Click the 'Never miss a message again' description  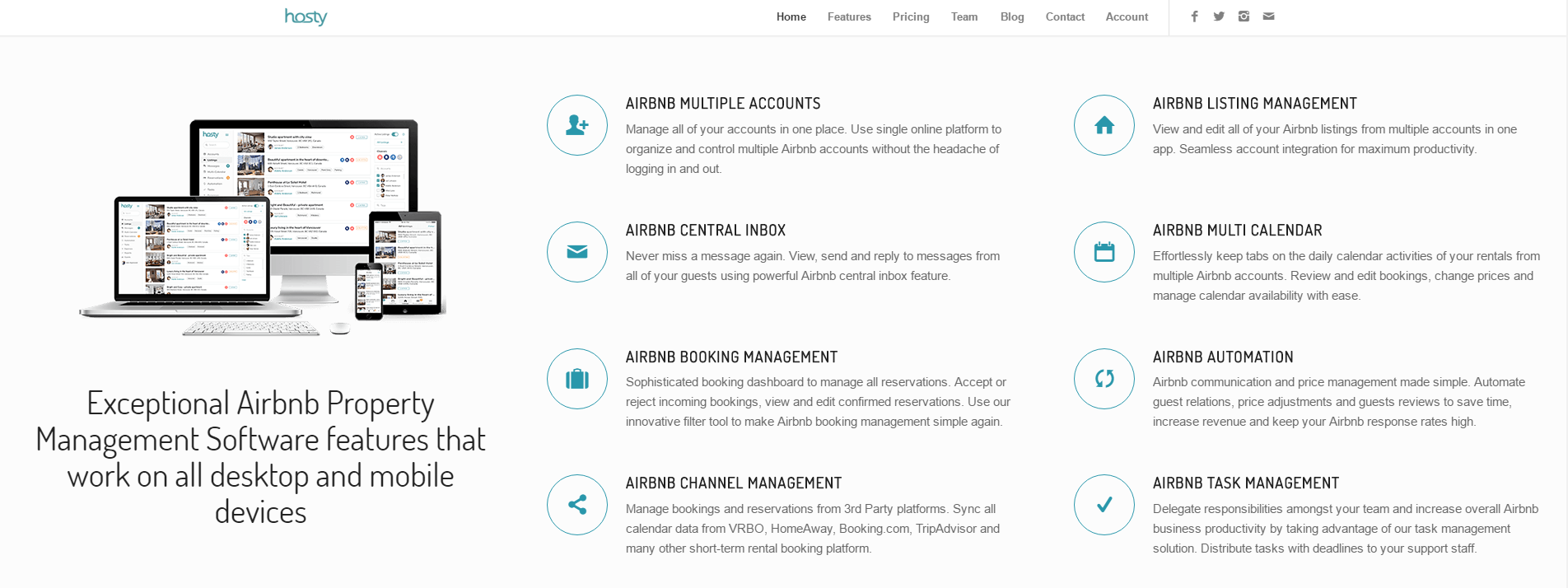(813, 266)
